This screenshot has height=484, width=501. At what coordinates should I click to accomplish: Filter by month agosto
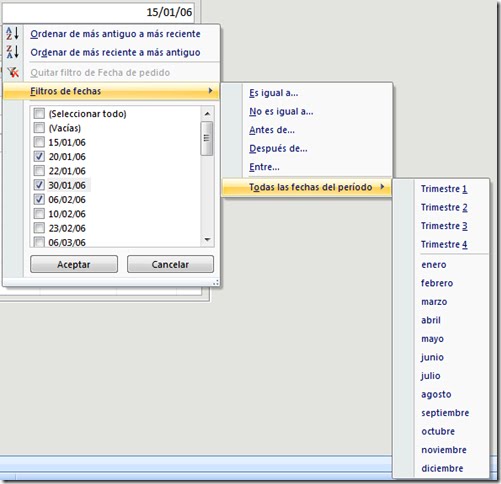click(x=436, y=395)
